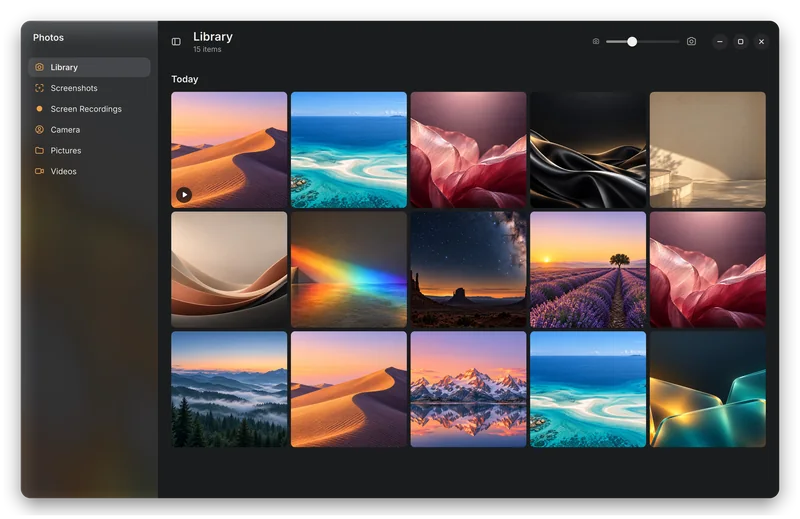Image resolution: width=800 pixels, height=519 pixels.
Task: Open the teal and gold glass photo
Action: pyautogui.click(x=708, y=389)
